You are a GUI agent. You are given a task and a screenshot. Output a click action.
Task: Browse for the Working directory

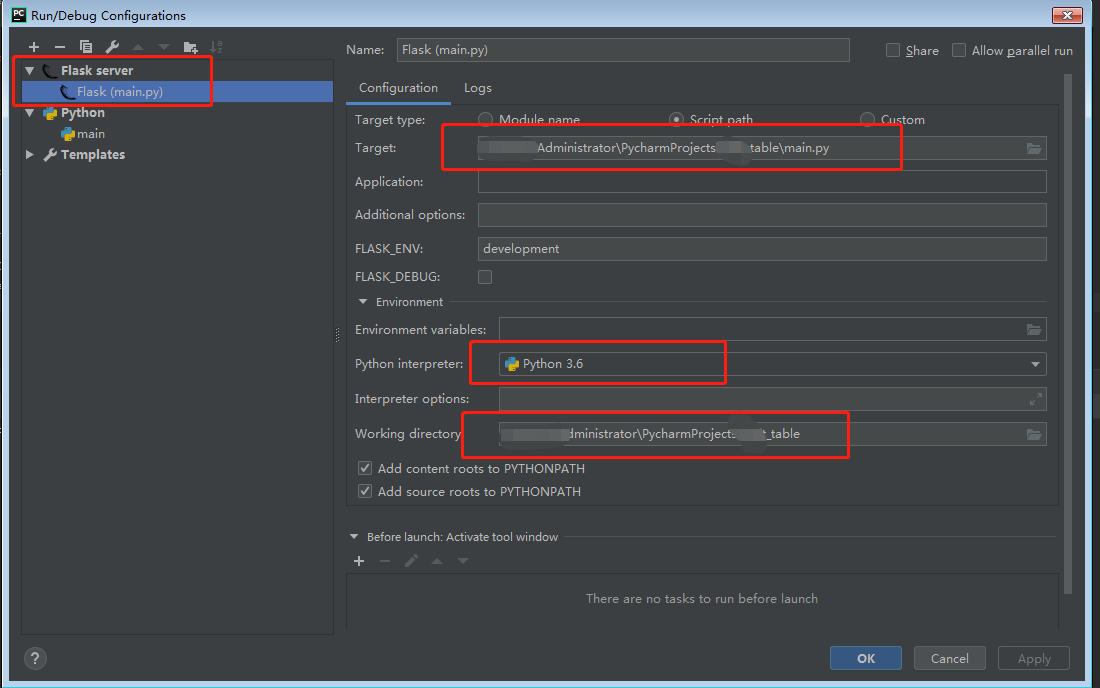[x=1034, y=433]
